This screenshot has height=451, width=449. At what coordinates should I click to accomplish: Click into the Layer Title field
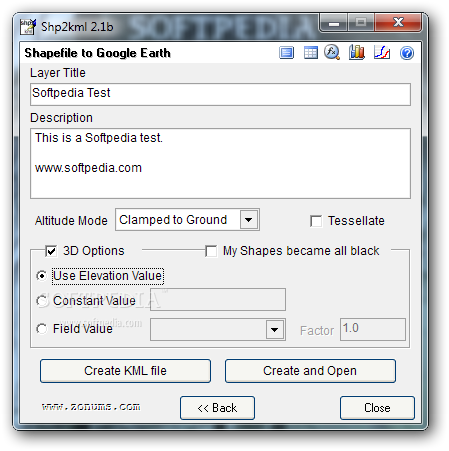point(220,95)
